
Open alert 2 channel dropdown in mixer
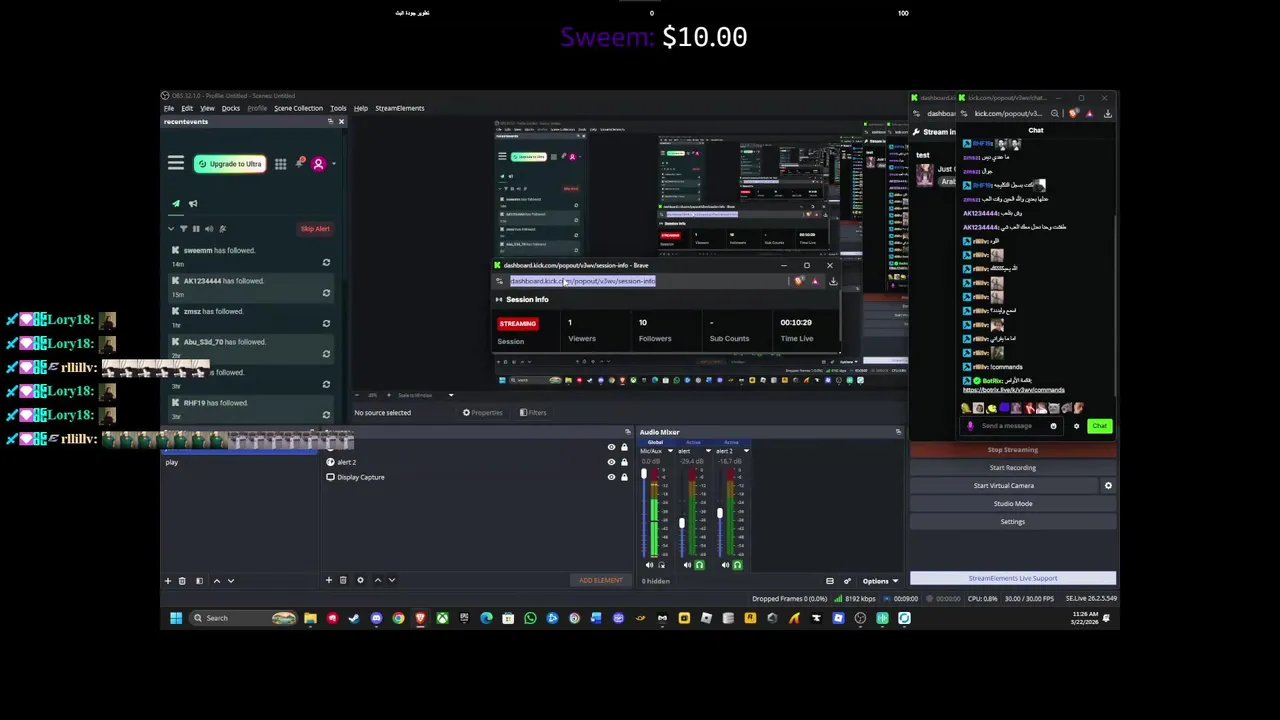click(x=746, y=451)
